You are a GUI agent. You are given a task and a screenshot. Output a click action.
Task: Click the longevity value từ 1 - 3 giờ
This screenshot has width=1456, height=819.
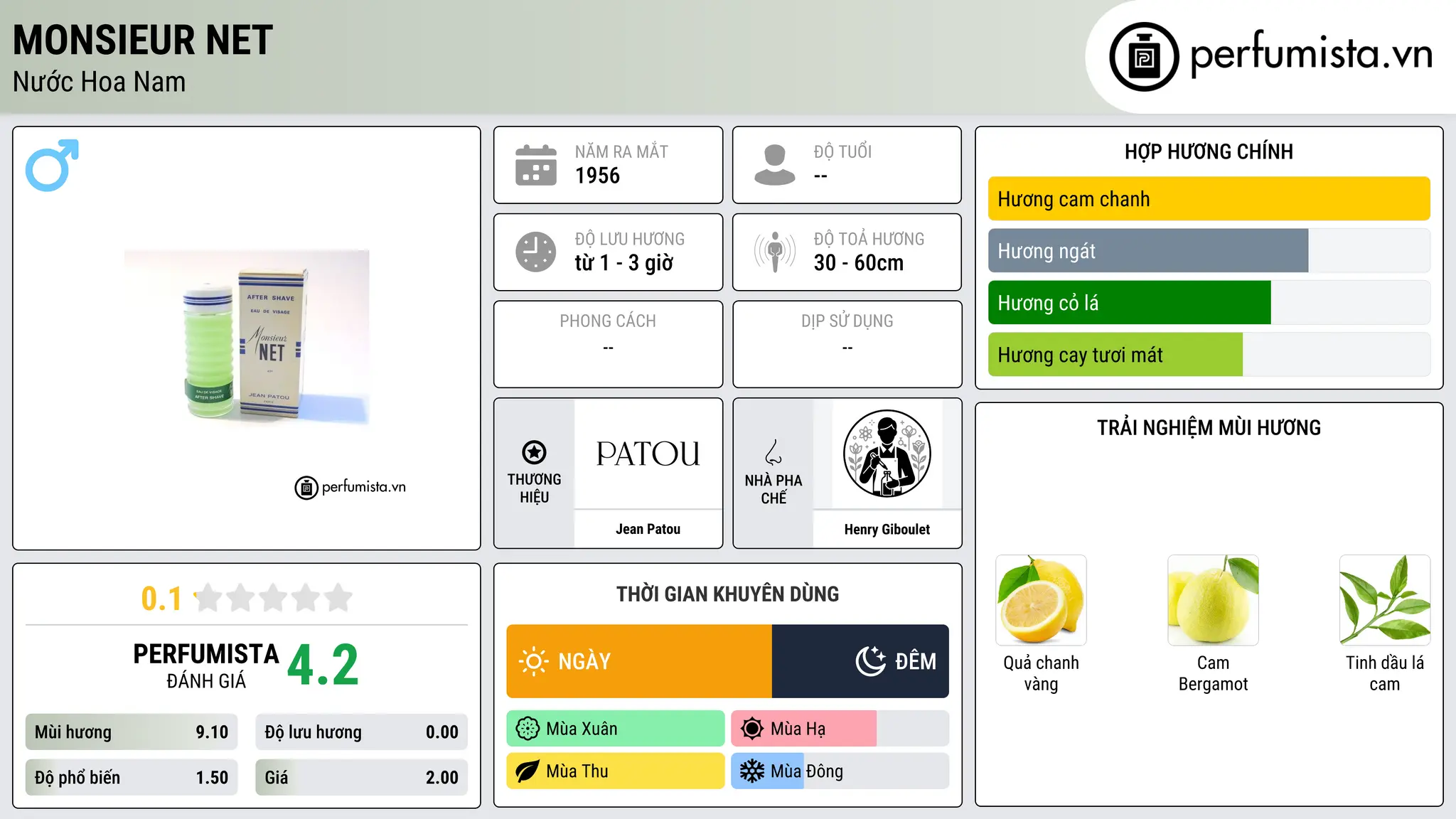coord(624,263)
